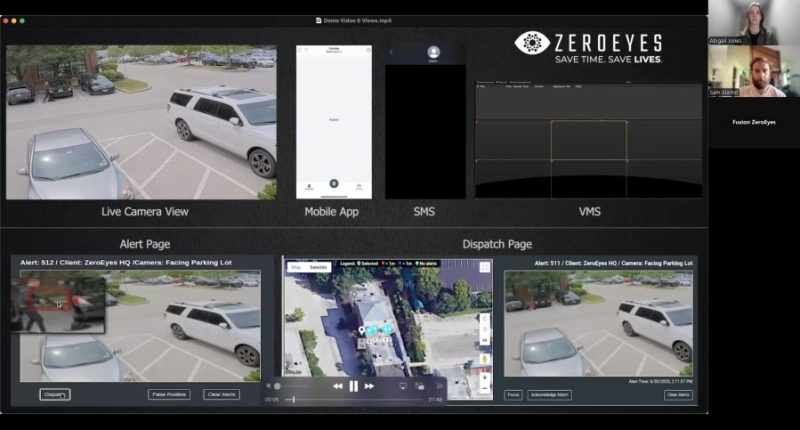Click the ZeroEyes eye logo
The height and width of the screenshot is (430, 800).
pyautogui.click(x=532, y=43)
